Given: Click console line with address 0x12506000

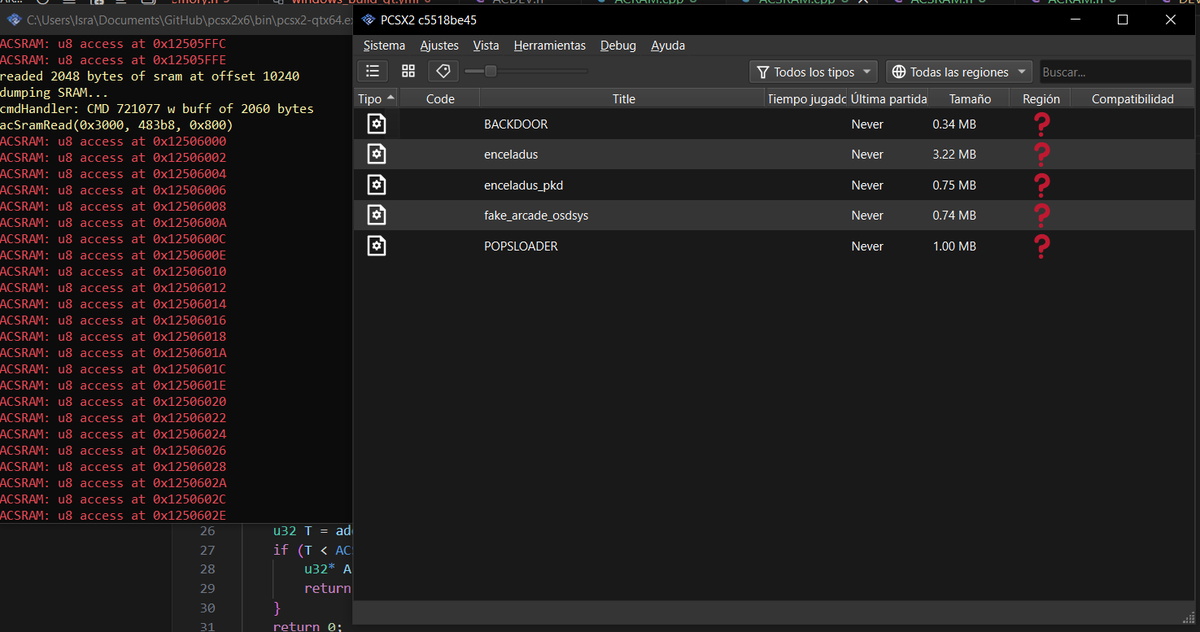Looking at the screenshot, I should tap(113, 141).
